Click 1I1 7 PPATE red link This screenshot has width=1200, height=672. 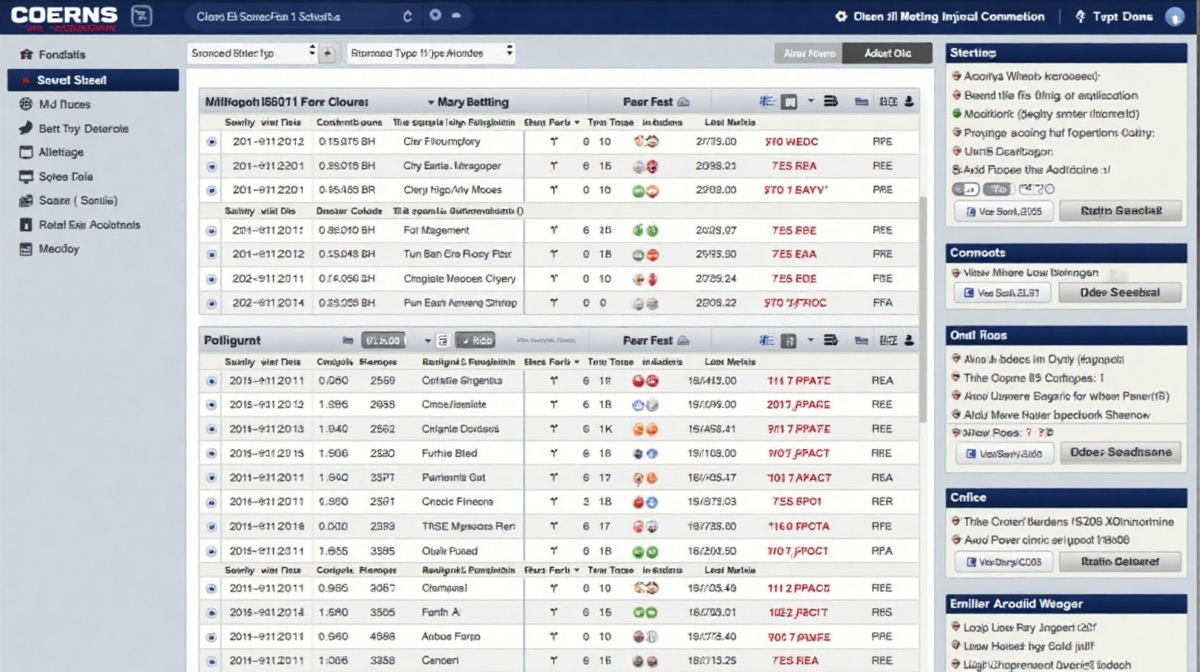click(x=798, y=381)
